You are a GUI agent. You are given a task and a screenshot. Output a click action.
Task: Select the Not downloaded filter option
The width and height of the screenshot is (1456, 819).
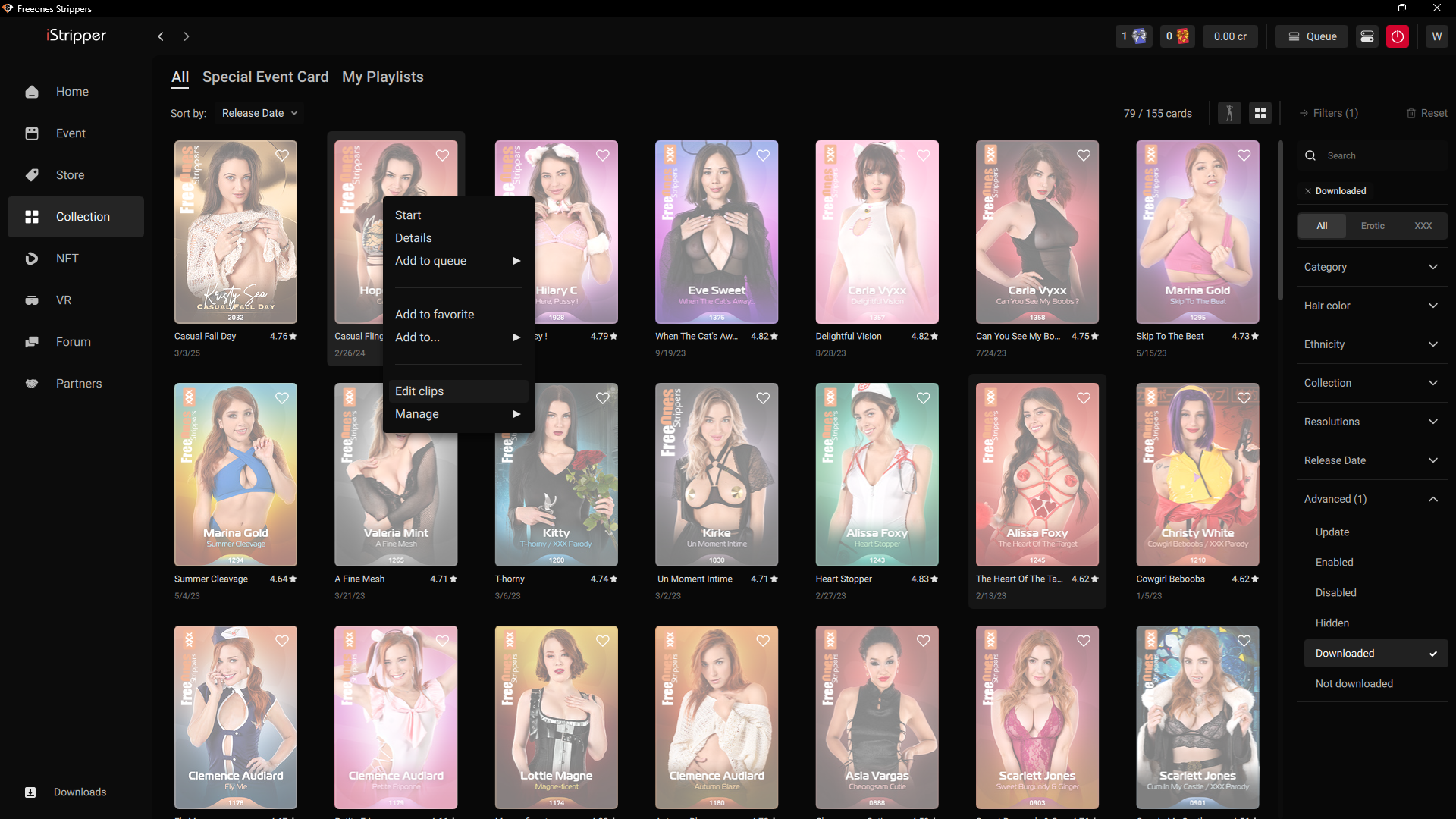1376,684
